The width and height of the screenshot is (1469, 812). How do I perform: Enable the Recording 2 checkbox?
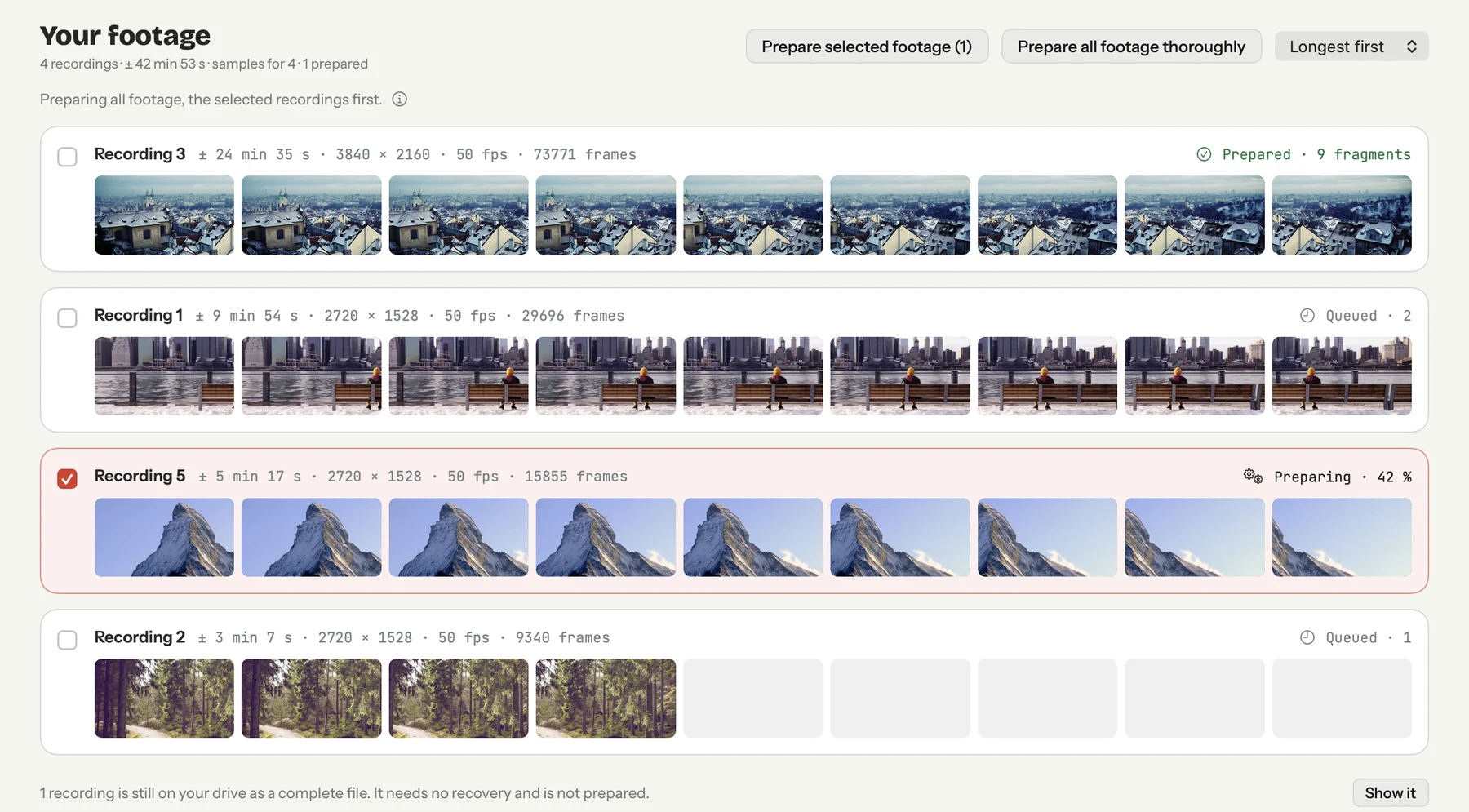[68, 641]
